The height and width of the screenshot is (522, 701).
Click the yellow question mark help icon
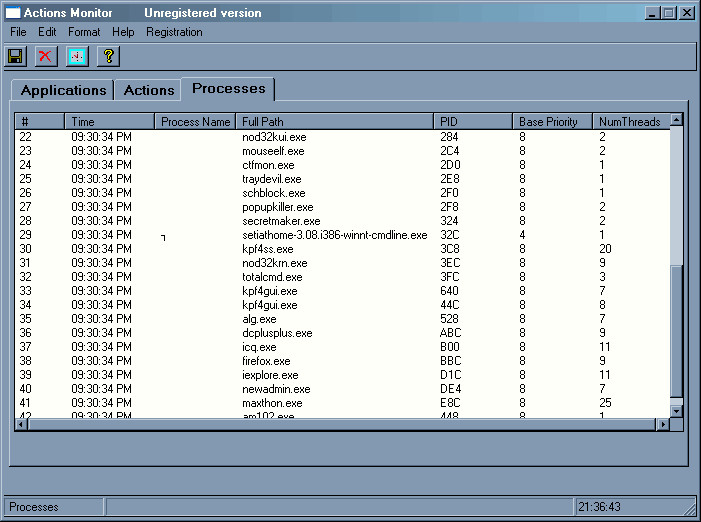108,56
